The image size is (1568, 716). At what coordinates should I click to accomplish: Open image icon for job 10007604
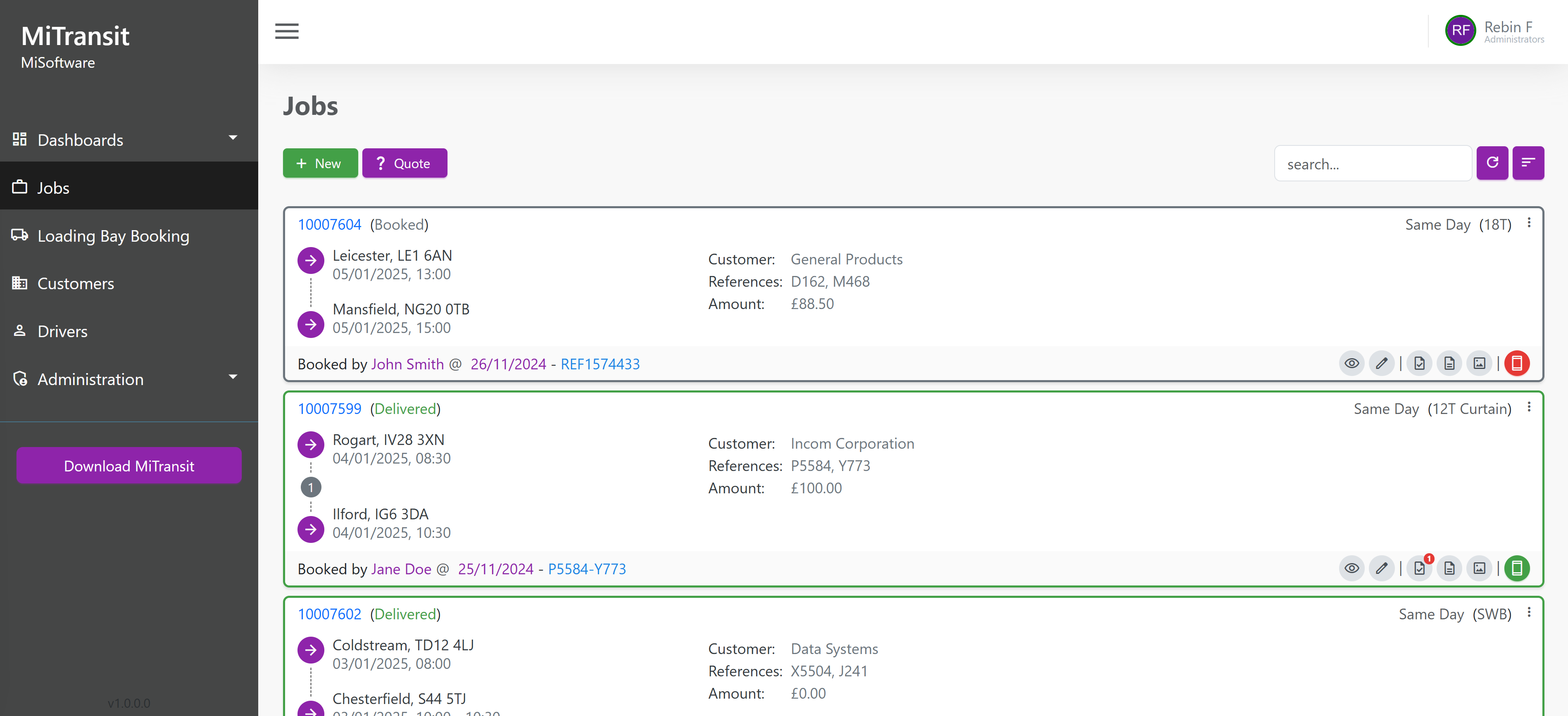(x=1479, y=364)
